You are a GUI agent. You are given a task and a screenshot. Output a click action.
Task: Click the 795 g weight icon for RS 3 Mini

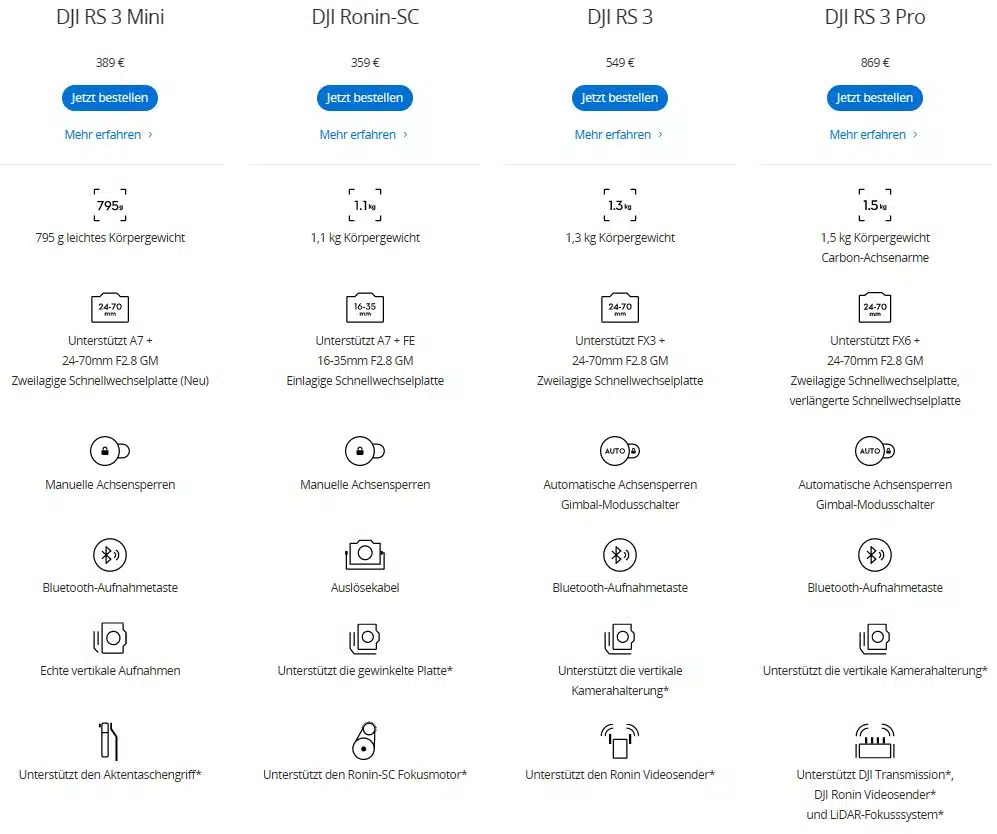point(110,205)
